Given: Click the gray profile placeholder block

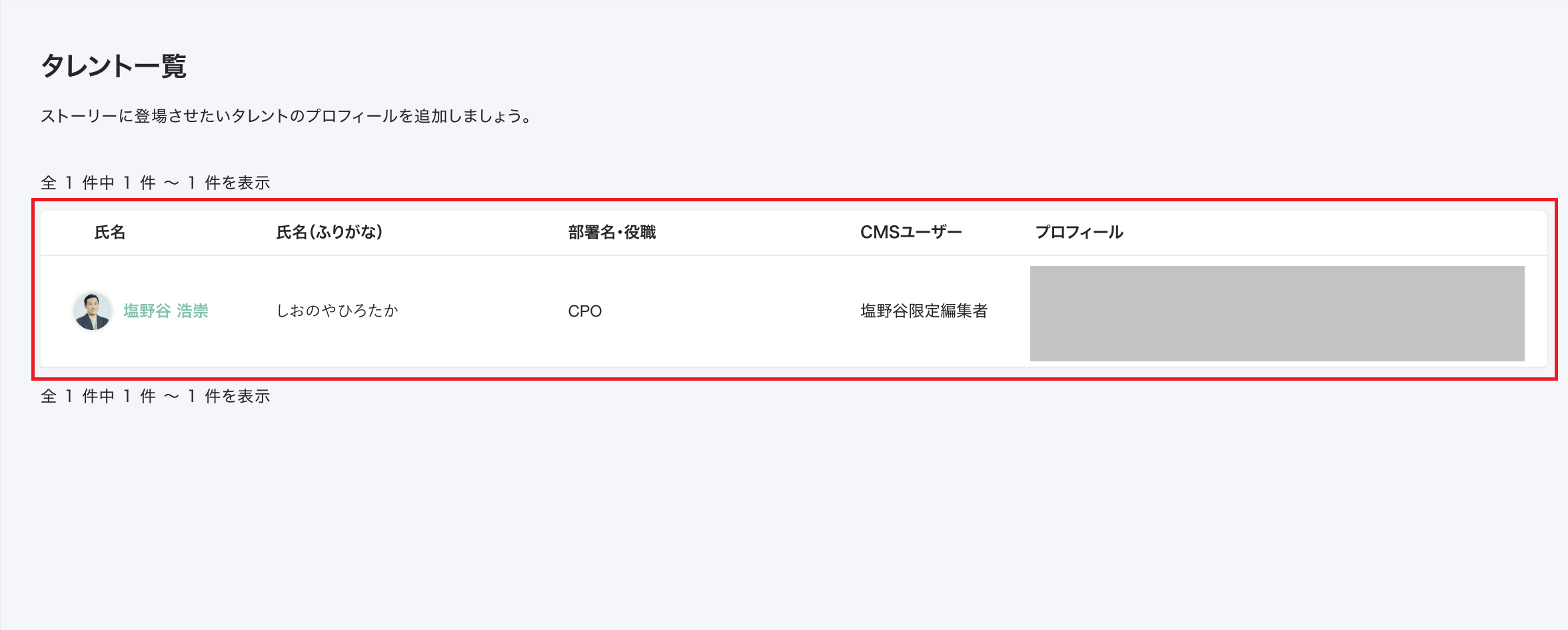Looking at the screenshot, I should click(1277, 313).
